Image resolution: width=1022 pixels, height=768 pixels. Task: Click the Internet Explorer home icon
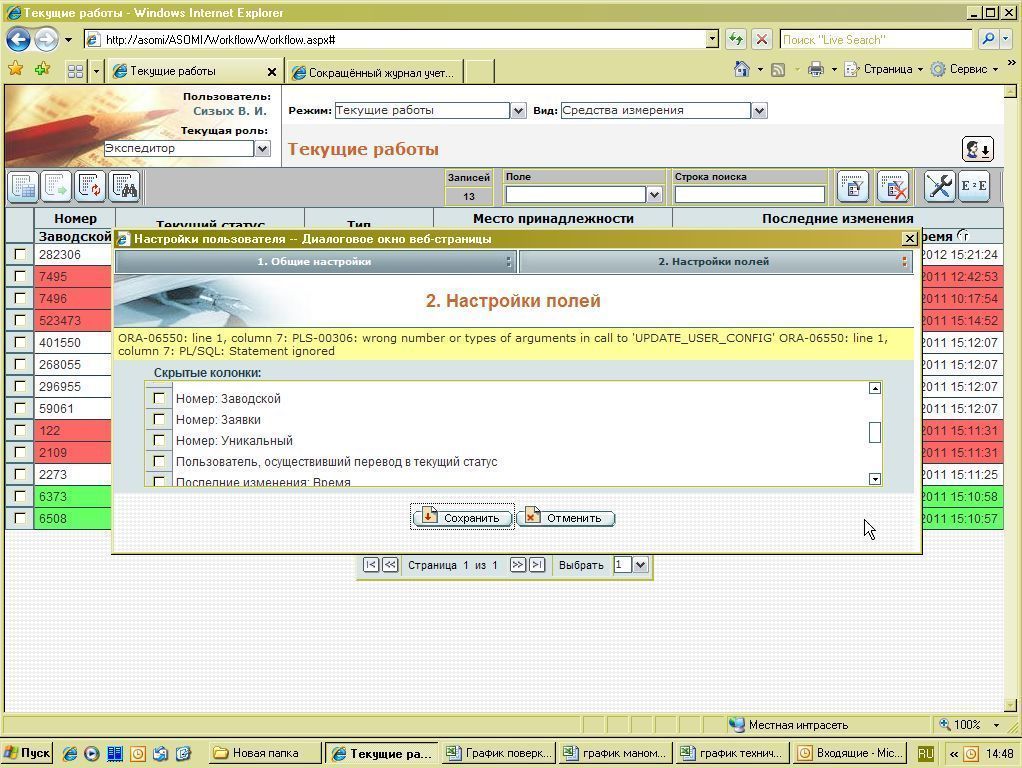coord(741,70)
